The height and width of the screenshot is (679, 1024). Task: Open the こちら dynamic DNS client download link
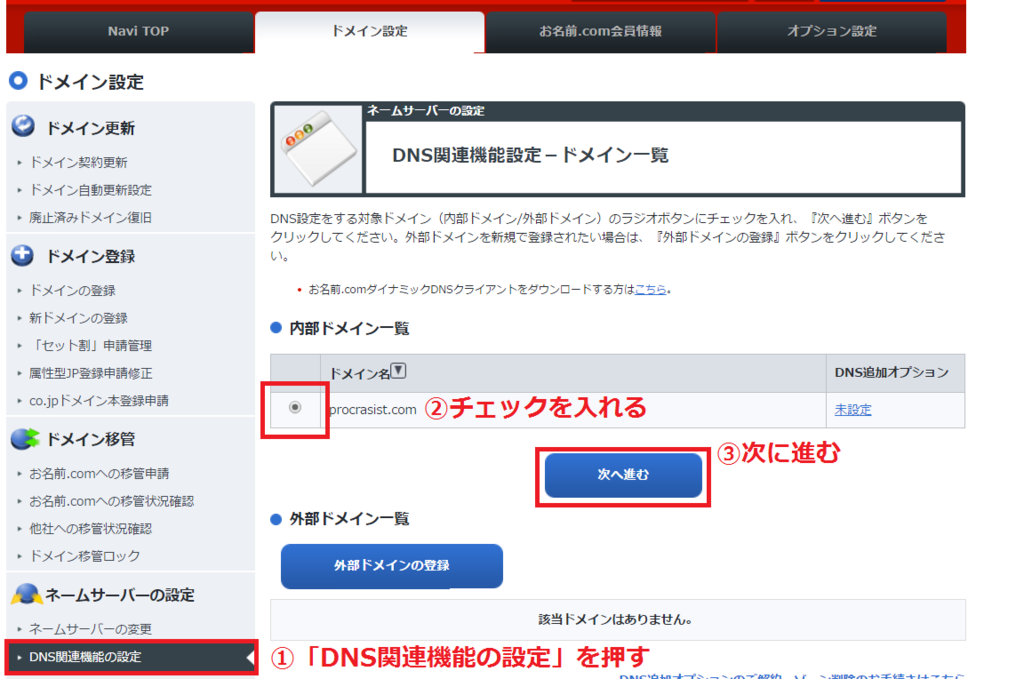point(650,289)
